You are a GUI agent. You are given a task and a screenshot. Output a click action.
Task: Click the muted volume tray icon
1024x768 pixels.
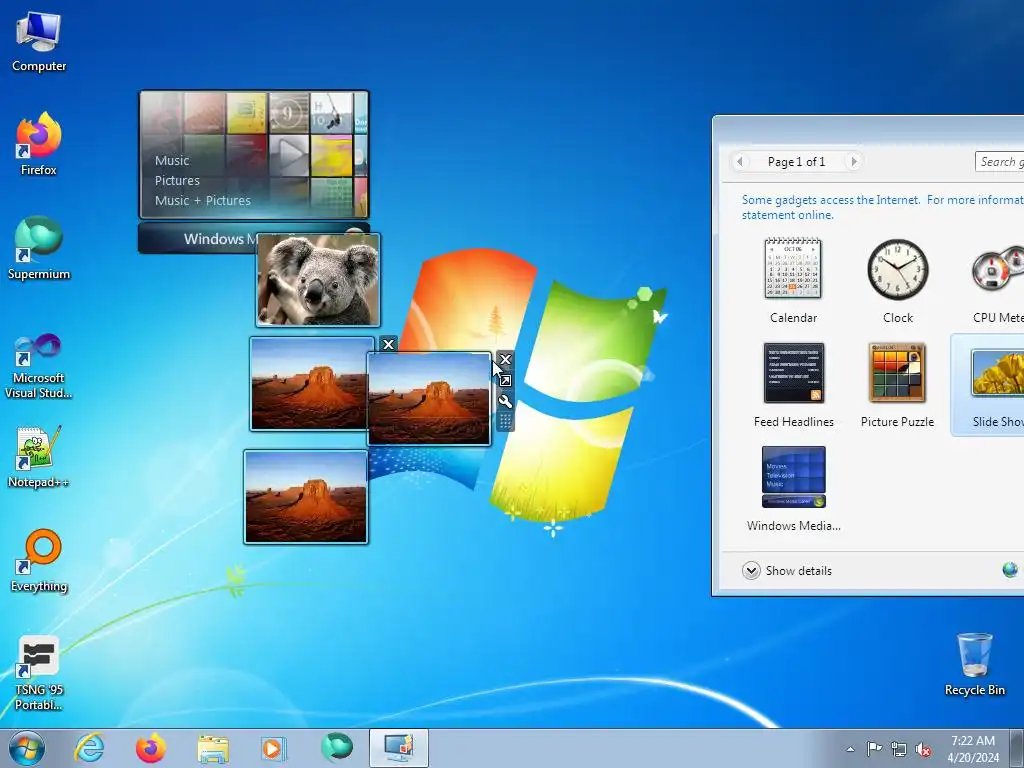(923, 750)
